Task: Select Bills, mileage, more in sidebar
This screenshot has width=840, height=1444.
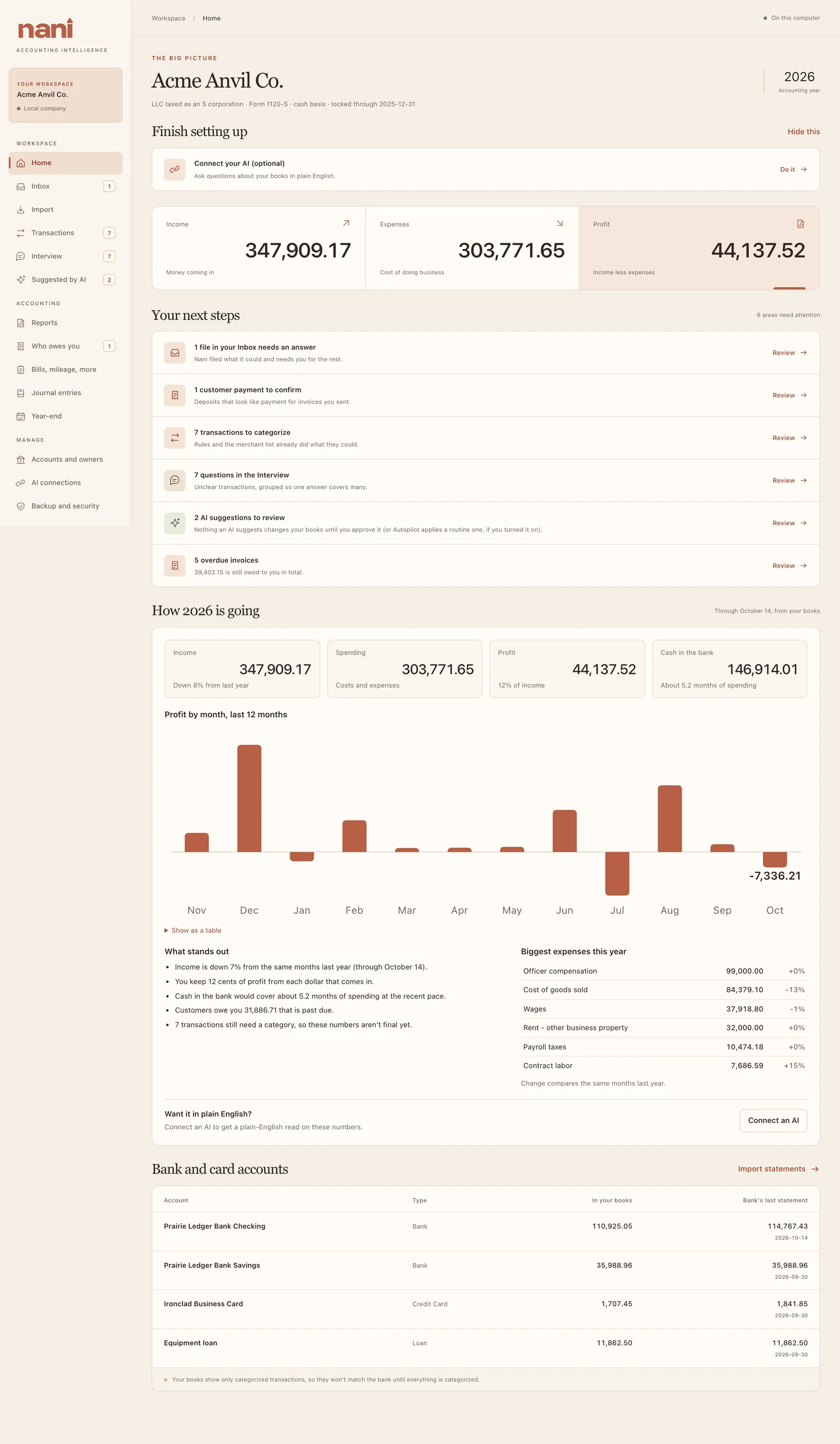Action: pyautogui.click(x=65, y=370)
